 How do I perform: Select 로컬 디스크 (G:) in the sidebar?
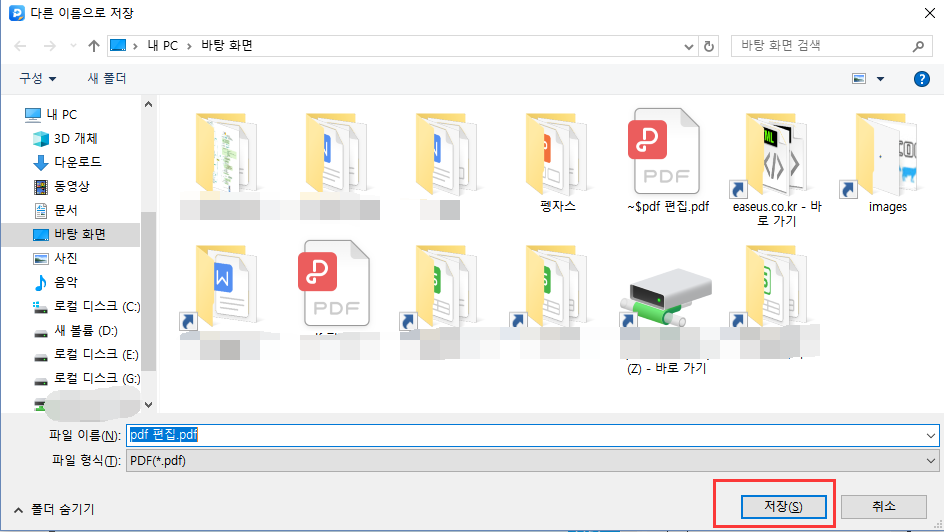(x=86, y=379)
